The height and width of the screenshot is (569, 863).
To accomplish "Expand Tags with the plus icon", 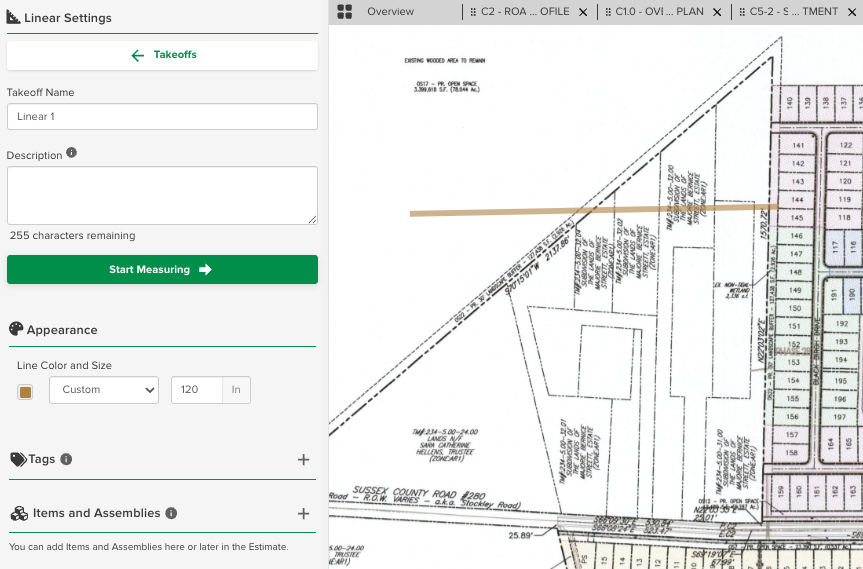I will (304, 460).
